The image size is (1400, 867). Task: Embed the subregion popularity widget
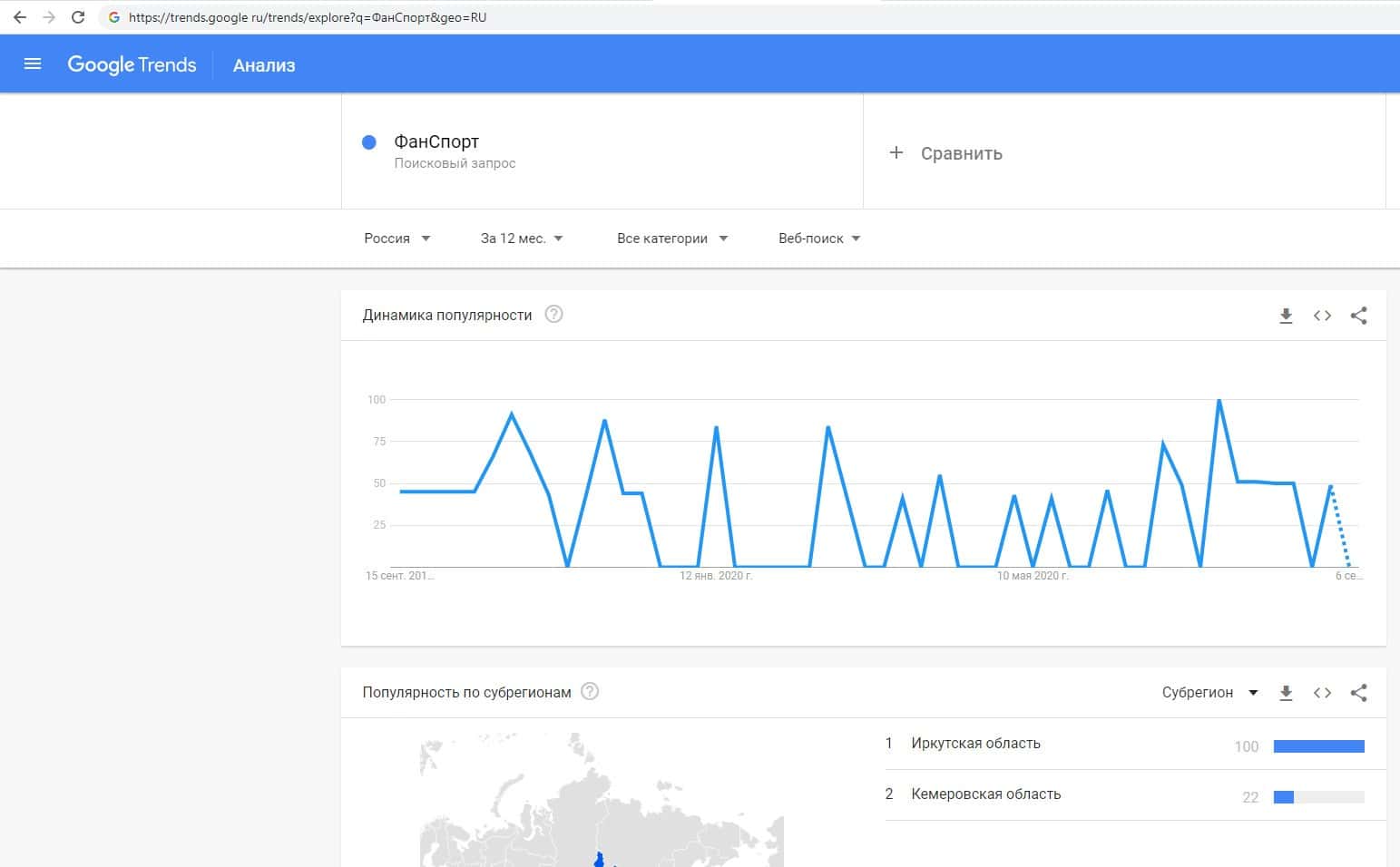pos(1322,693)
